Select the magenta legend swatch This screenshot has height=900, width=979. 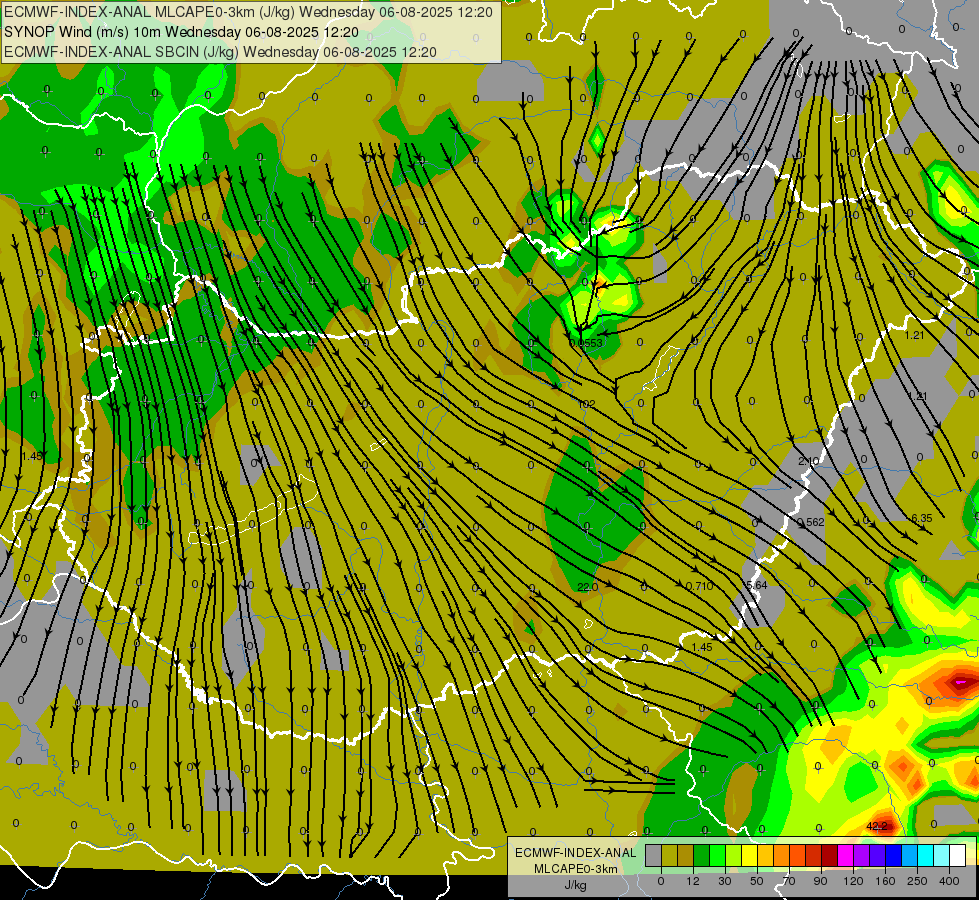tap(846, 855)
